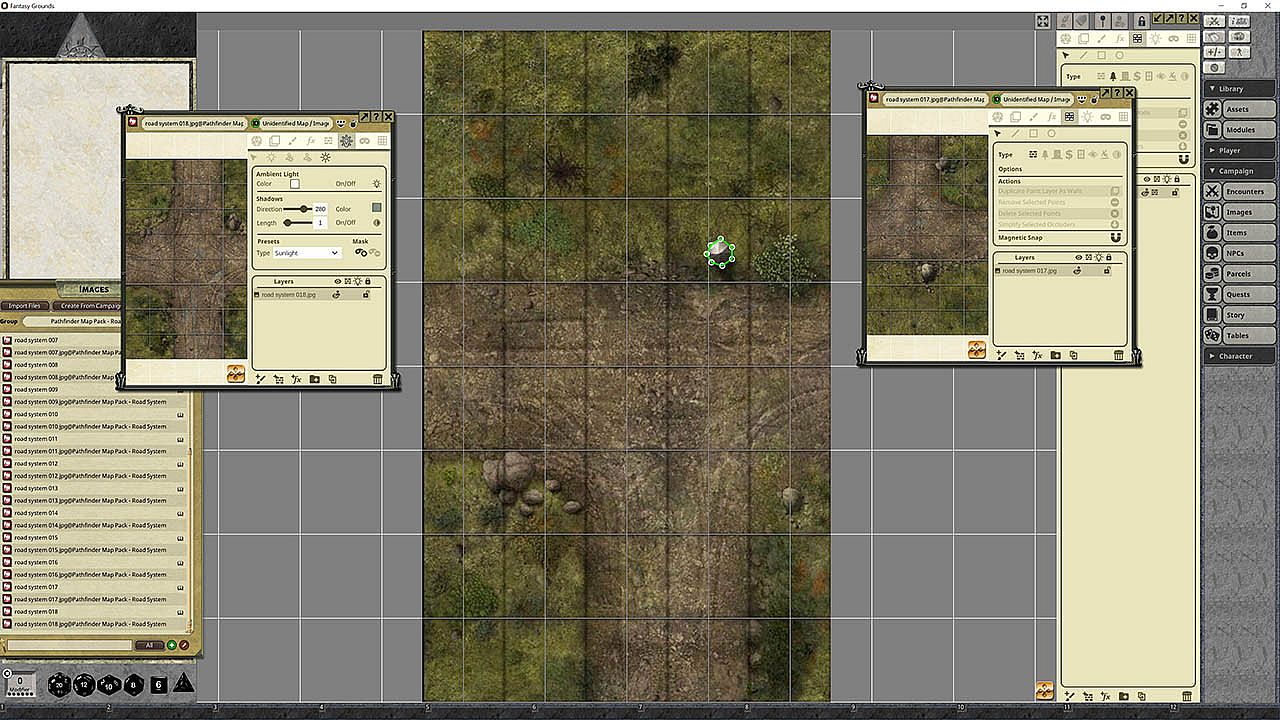Open the fx effects tool in road system 018 window
1280x720 pixels.
(310, 141)
